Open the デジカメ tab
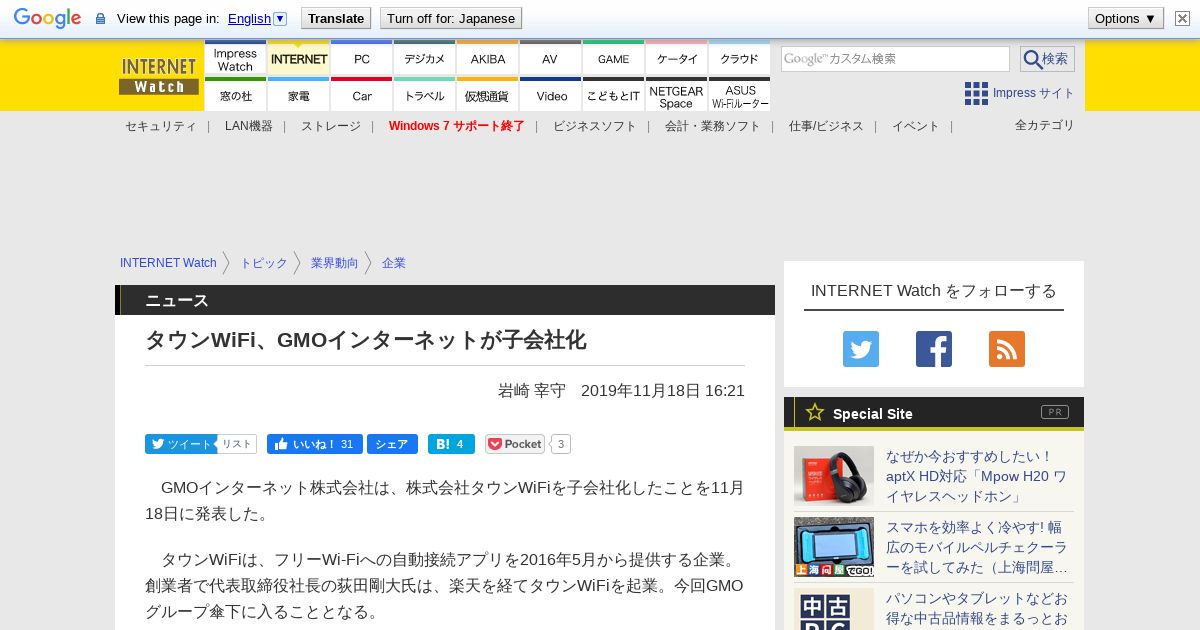This screenshot has width=1200, height=630. point(425,59)
